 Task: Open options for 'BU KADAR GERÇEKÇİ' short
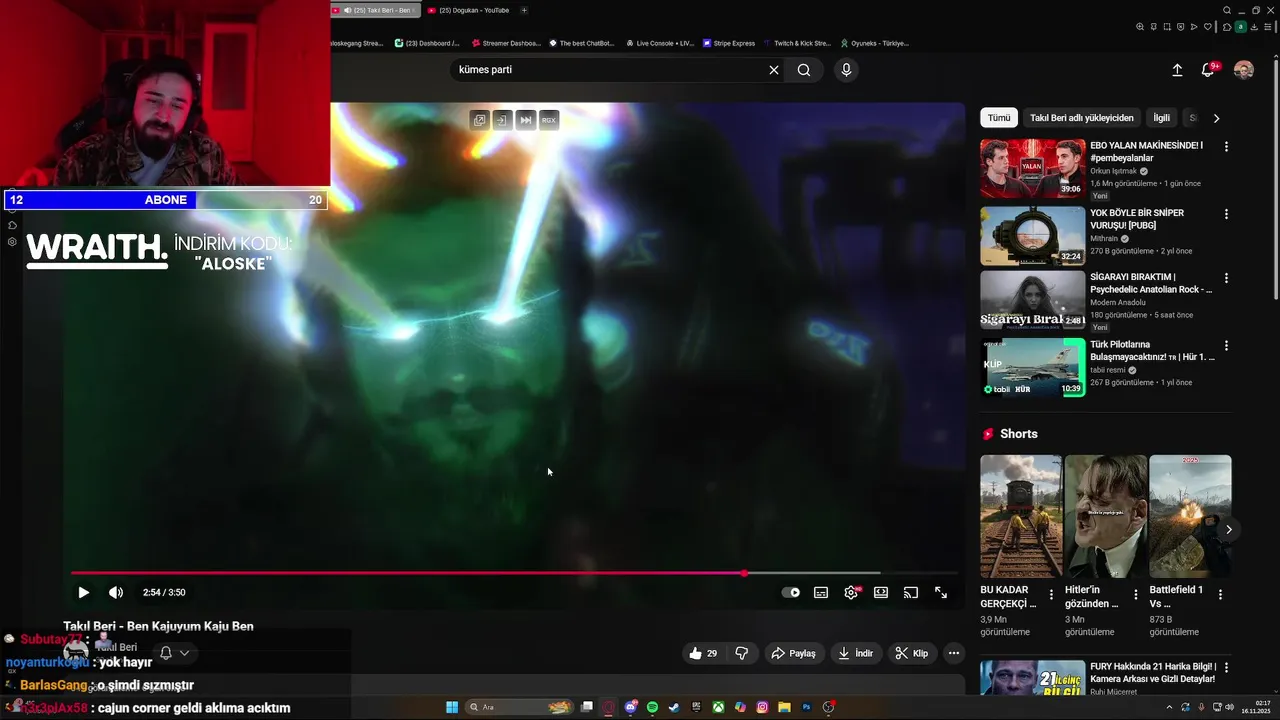1051,595
